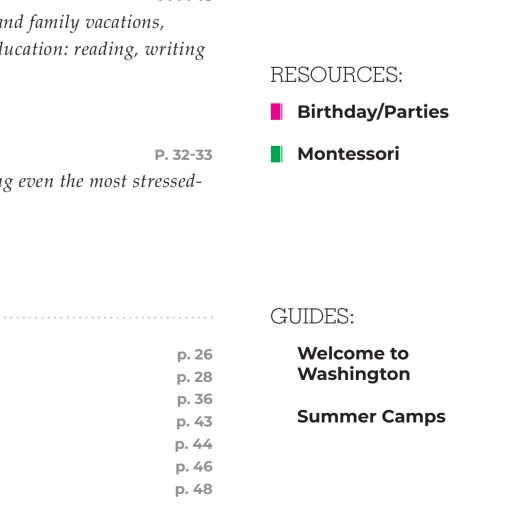This screenshot has width=512, height=512.
Task: Go to page 43 entry
Action: [195, 422]
